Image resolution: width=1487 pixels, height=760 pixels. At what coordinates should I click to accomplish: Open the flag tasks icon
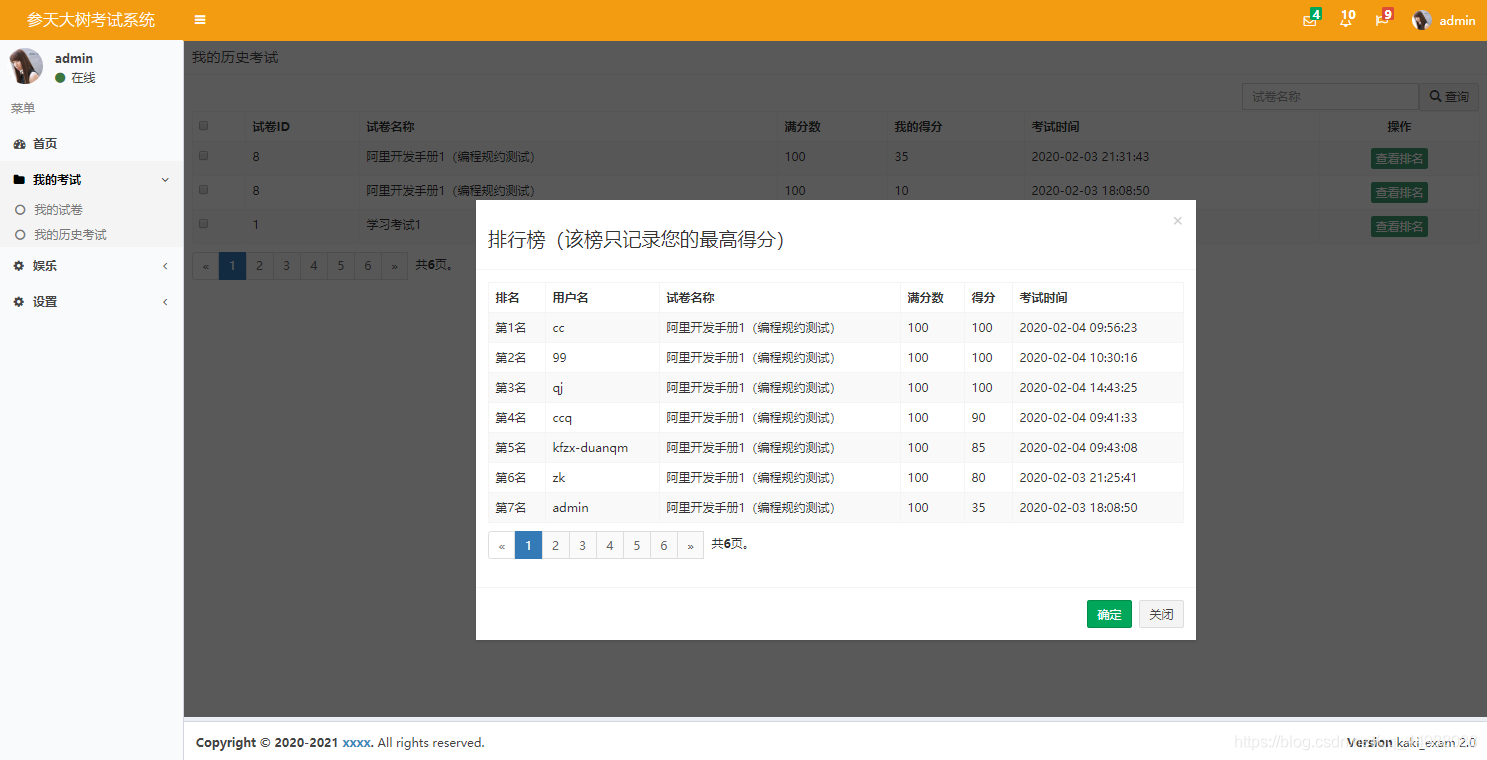pos(1381,20)
